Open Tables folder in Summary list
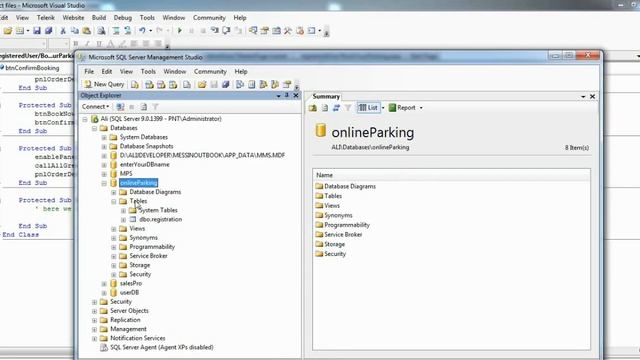Screen dimensions: 640x360 (333, 196)
